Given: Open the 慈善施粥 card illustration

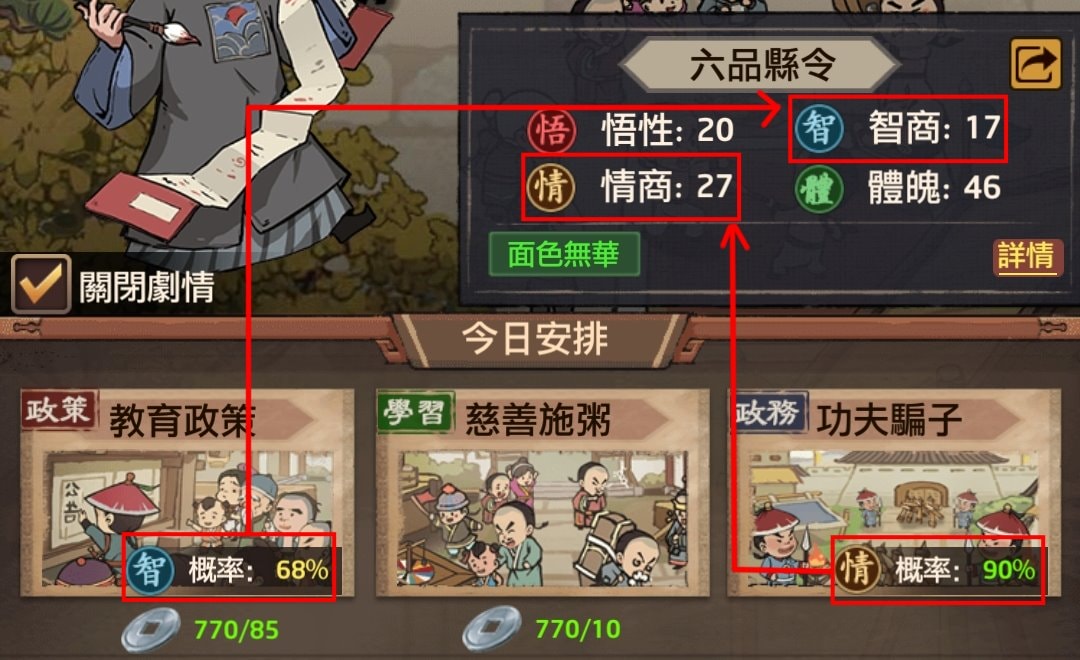Looking at the screenshot, I should pos(542,519).
